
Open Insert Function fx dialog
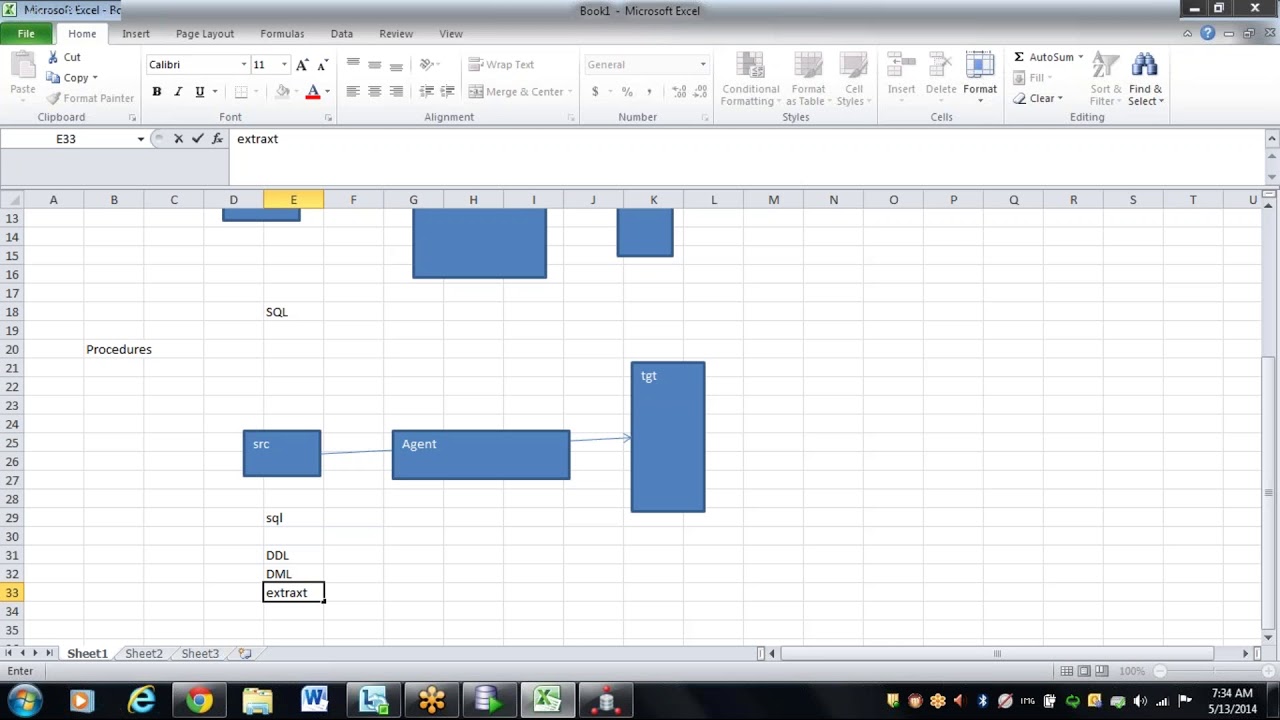pos(217,139)
